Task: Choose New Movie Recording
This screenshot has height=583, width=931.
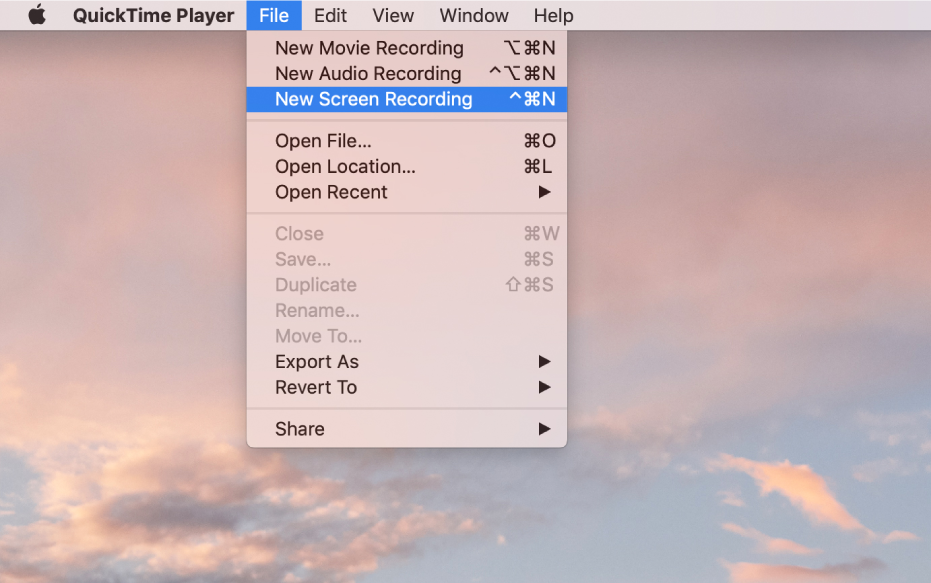Action: 407,47
